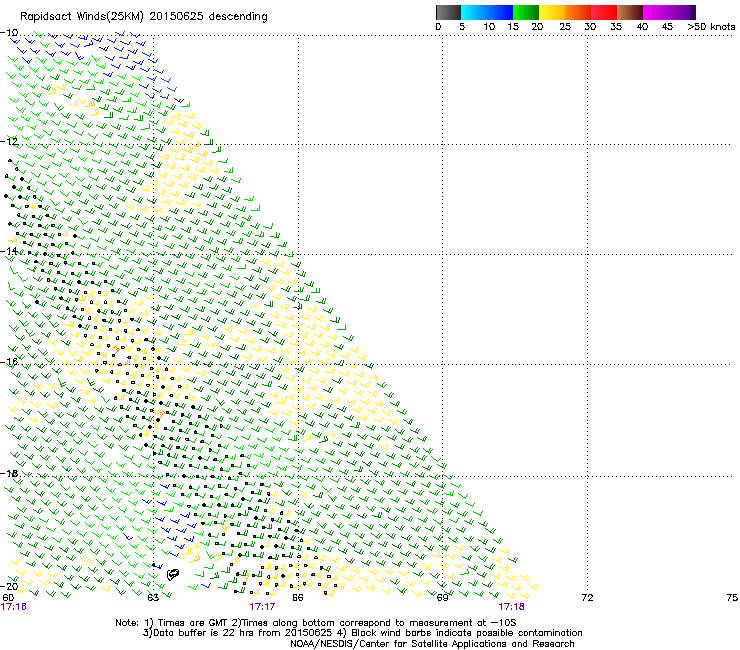The image size is (740, 650).
Task: Pick the orange 25-30 knots color segment
Action: pyautogui.click(x=578, y=12)
